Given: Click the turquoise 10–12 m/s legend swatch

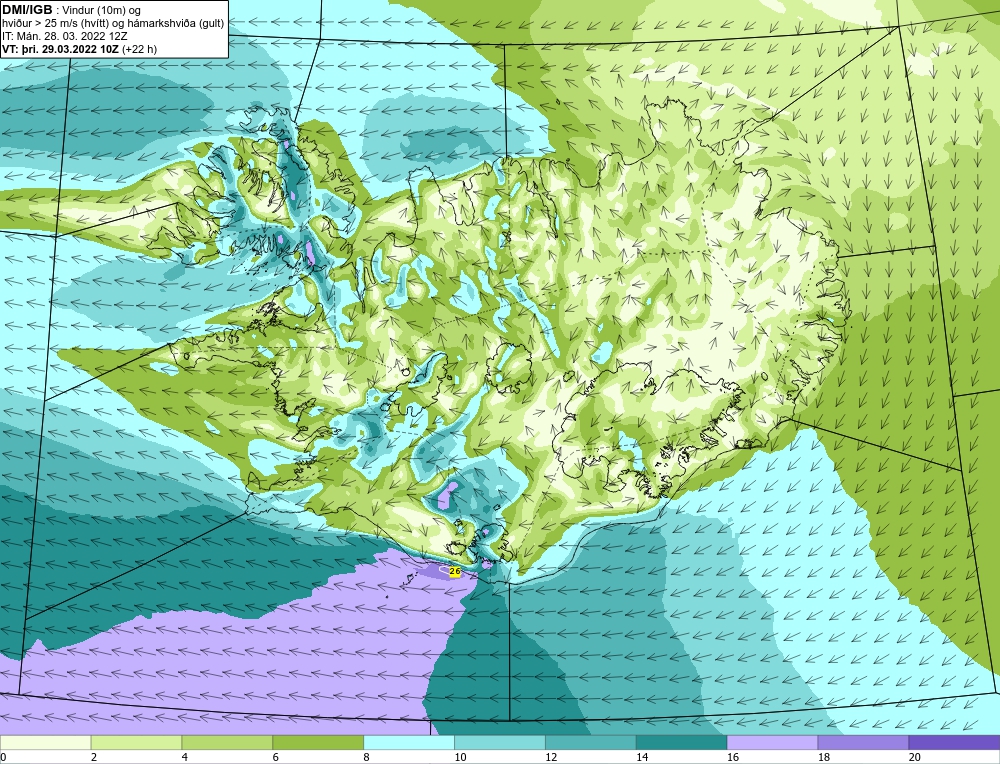Looking at the screenshot, I should point(500,742).
